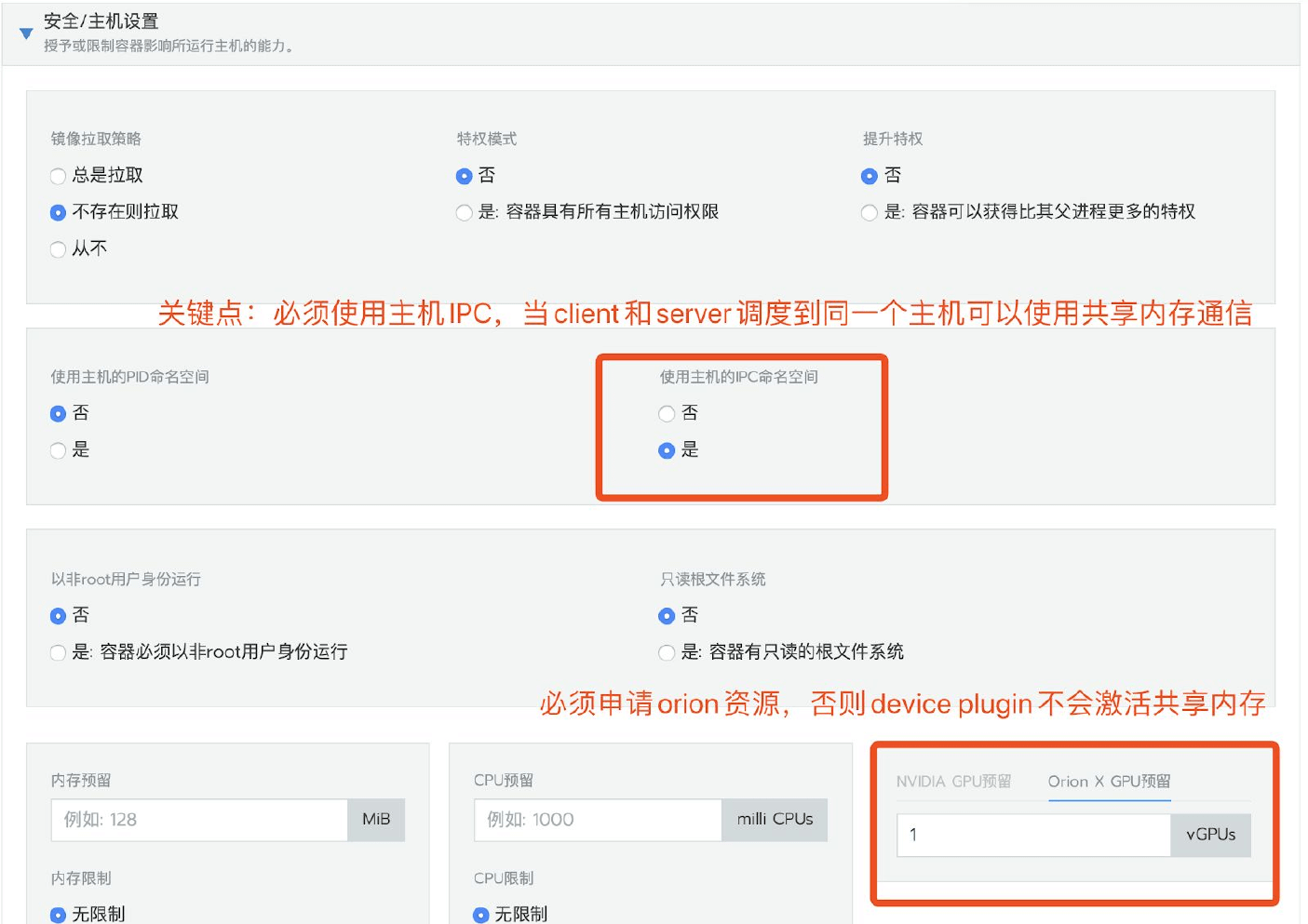Image resolution: width=1308 pixels, height=924 pixels.
Task: Choose 否 for host PID namespace
Action: pyautogui.click(x=58, y=413)
